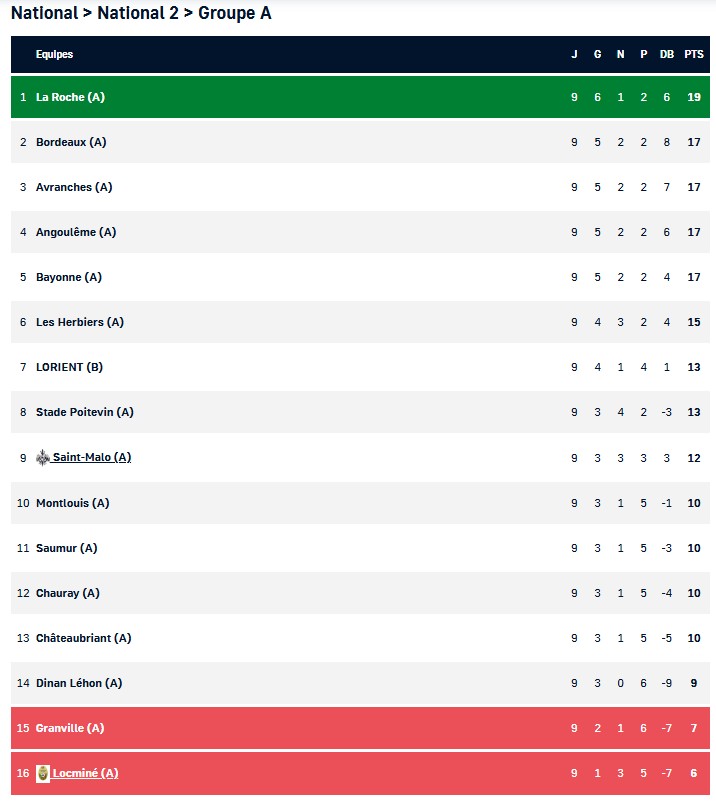
Task: Click the Châteaubriant (A) team name
Action: 83,638
